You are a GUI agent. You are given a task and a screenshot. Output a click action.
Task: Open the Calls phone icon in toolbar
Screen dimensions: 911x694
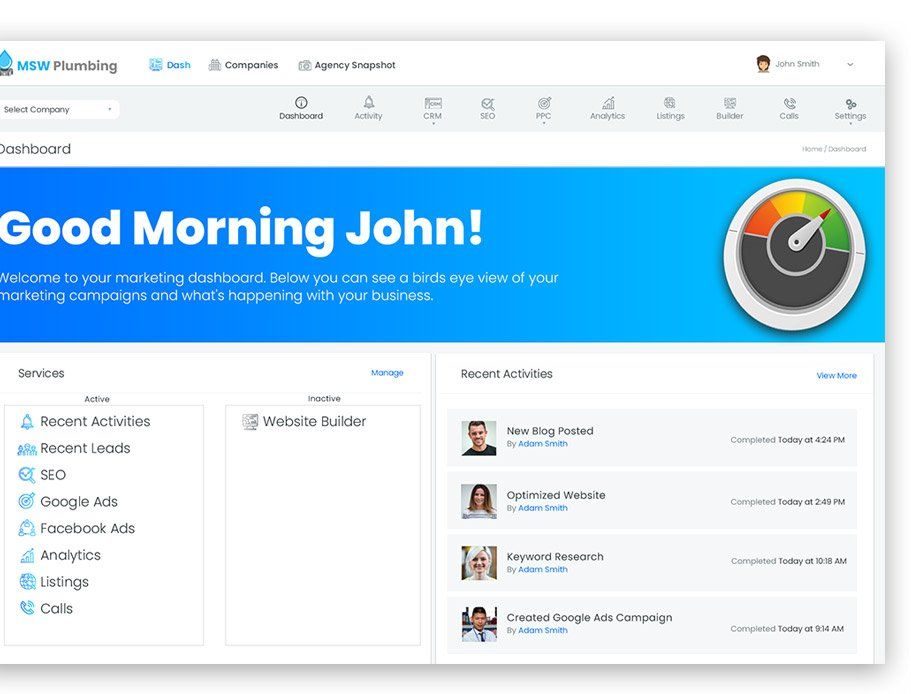[789, 103]
